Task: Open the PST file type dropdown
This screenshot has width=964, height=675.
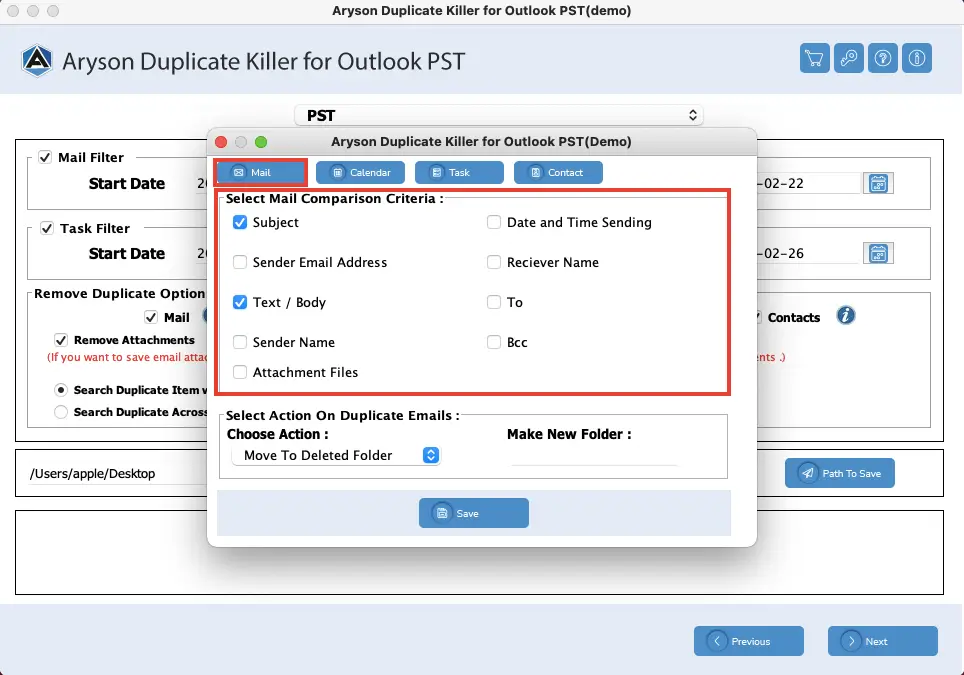Action: tap(499, 115)
